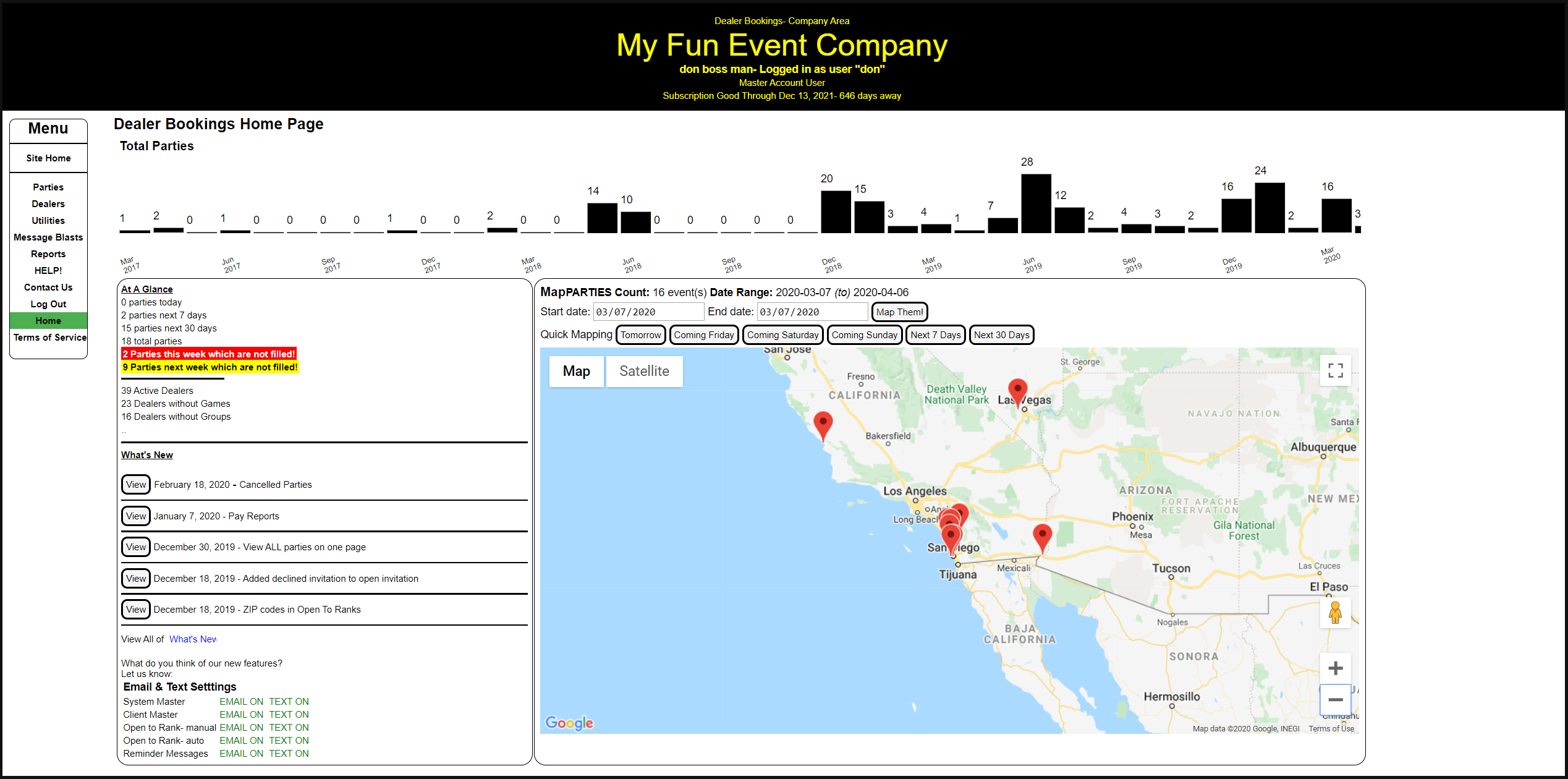The height and width of the screenshot is (779, 1568).
Task: Zoom in on the map
Action: point(1335,668)
